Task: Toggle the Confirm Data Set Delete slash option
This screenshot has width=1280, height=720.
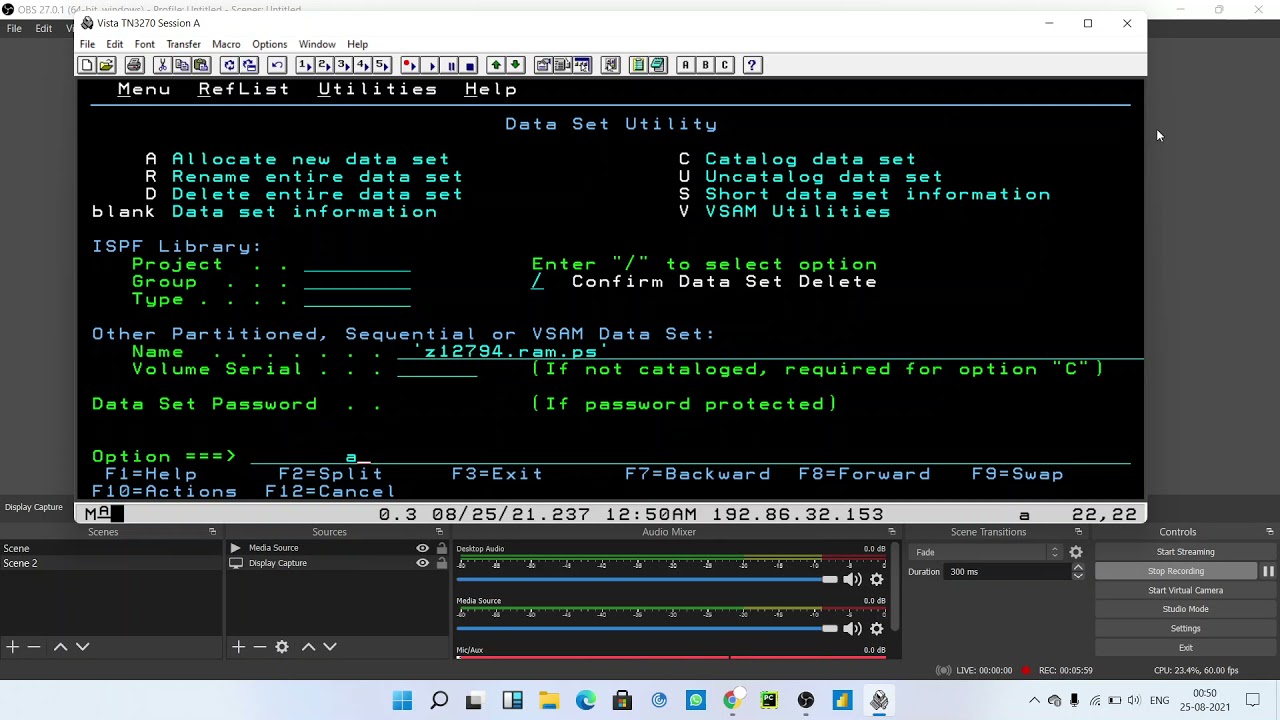Action: (537, 282)
